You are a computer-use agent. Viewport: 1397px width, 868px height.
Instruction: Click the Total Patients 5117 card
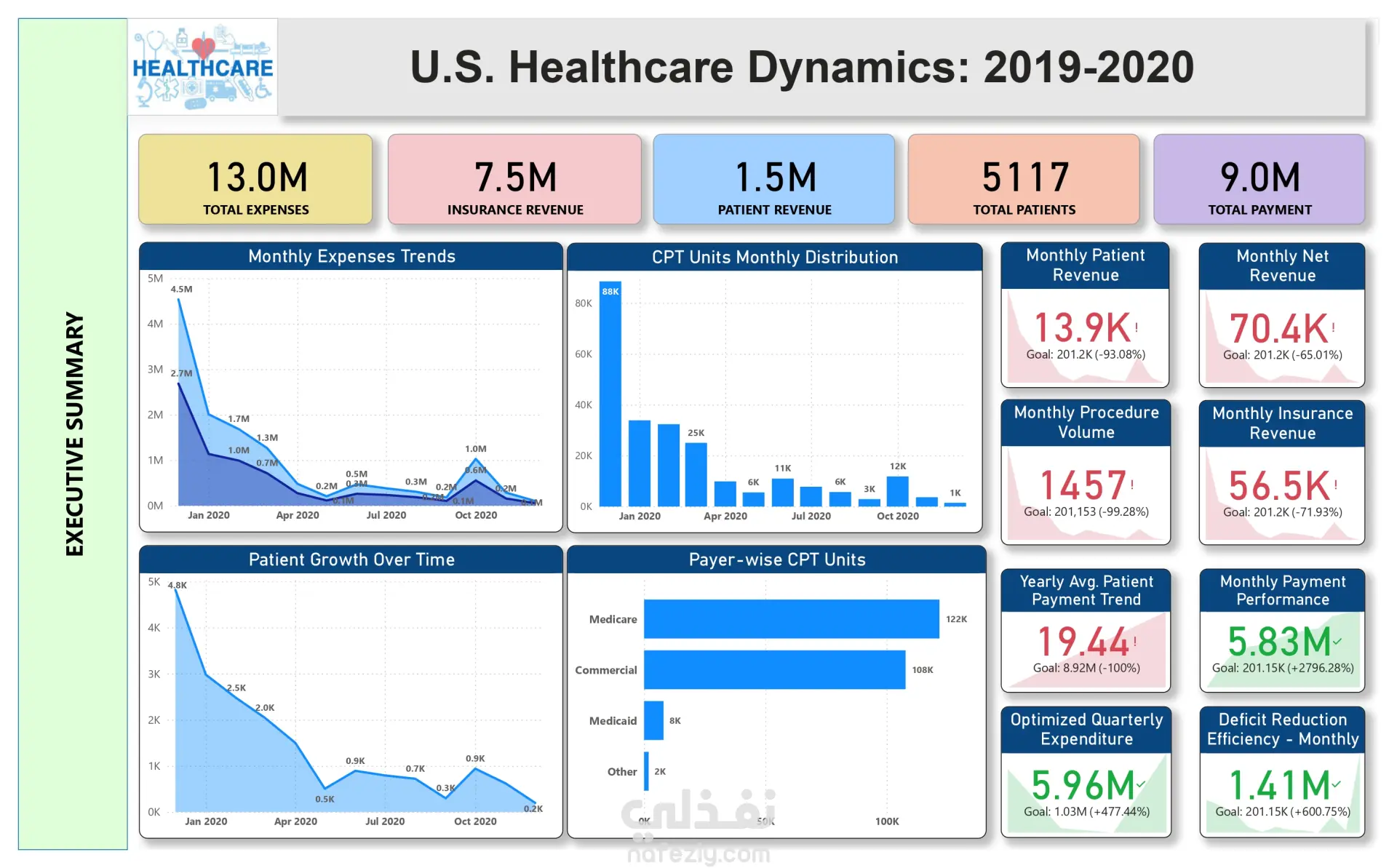click(1024, 180)
